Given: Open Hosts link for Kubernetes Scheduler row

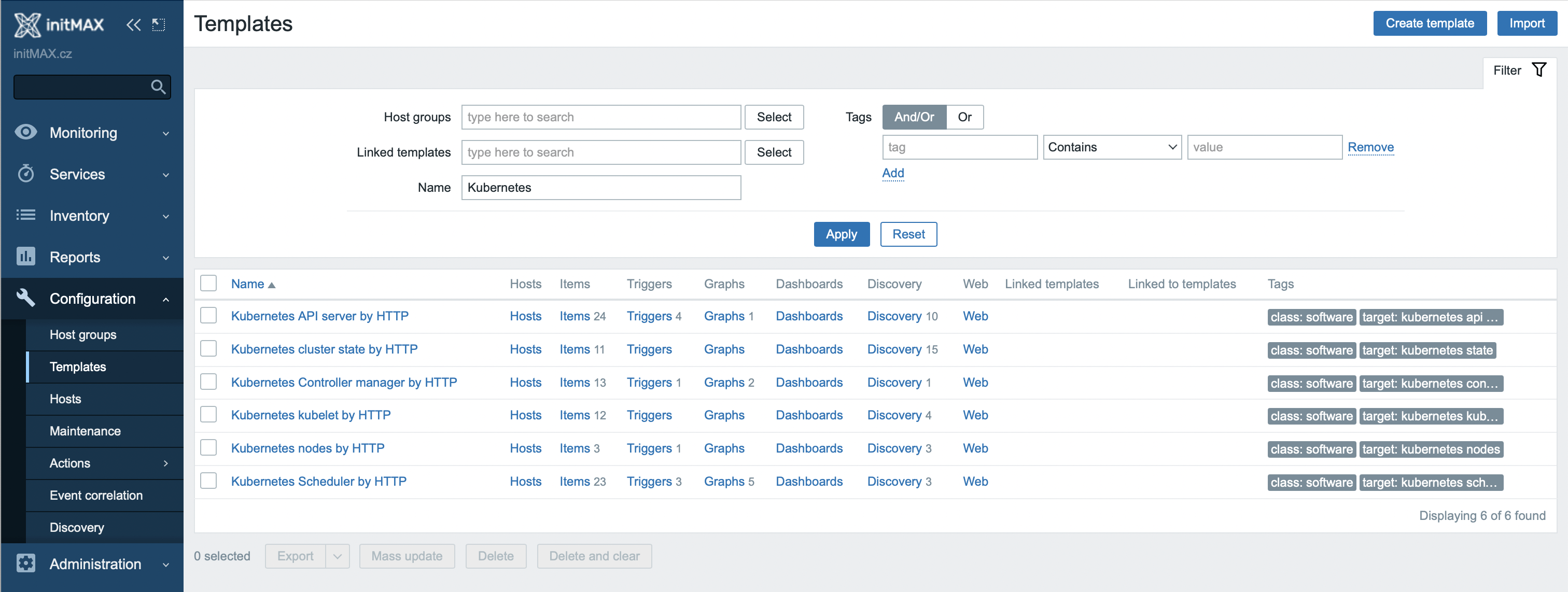Looking at the screenshot, I should pyautogui.click(x=525, y=481).
